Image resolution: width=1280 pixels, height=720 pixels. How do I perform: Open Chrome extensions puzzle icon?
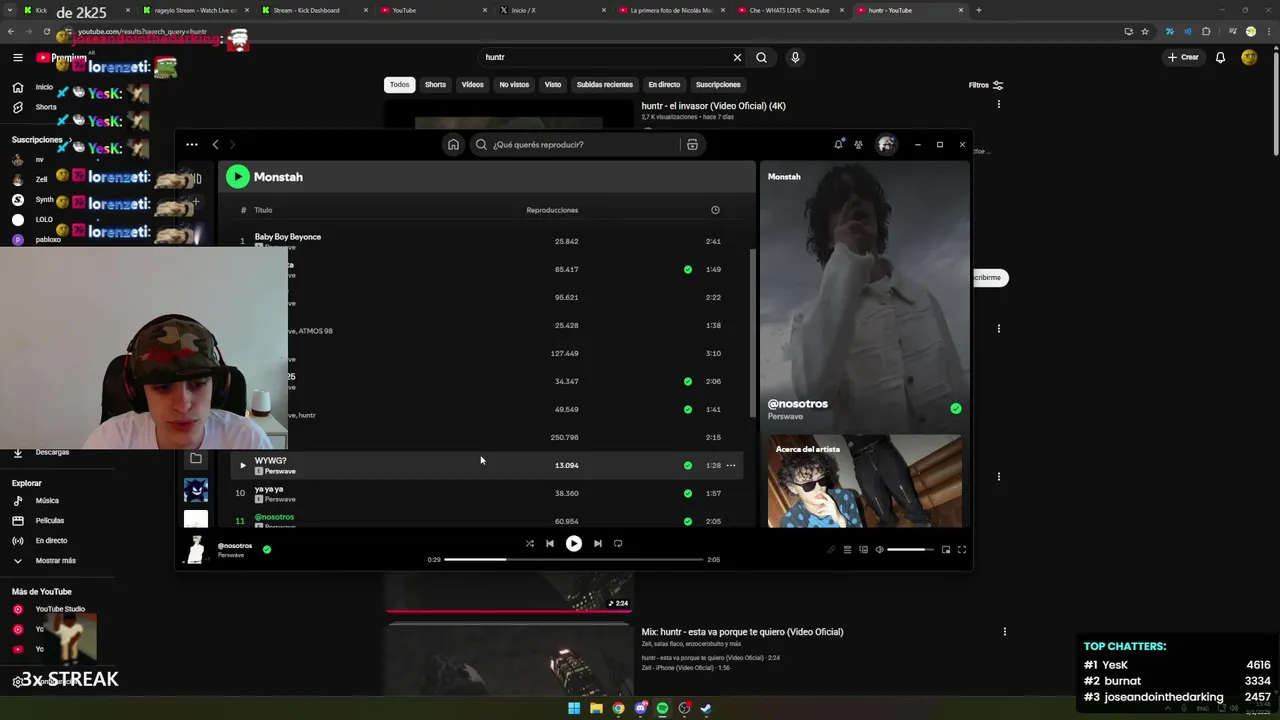pyautogui.click(x=1206, y=31)
